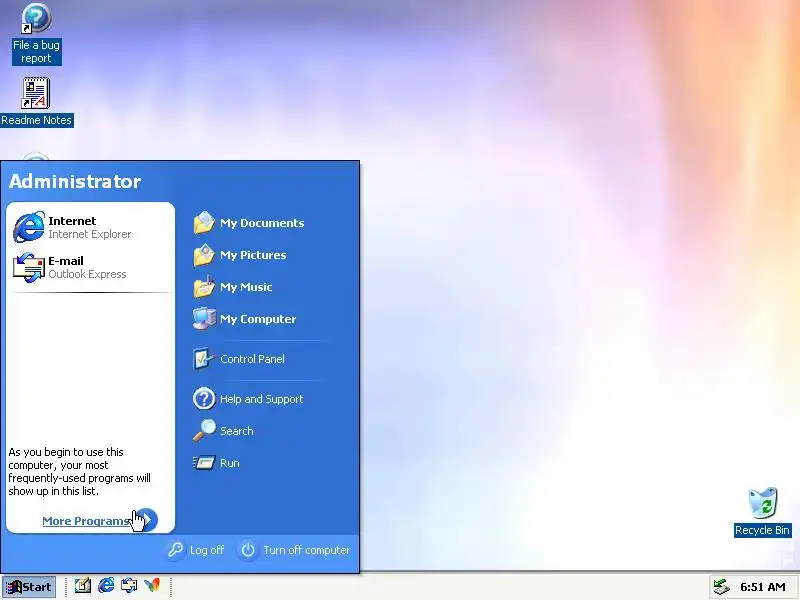800x600 pixels.
Task: Open Help and Support
Action: pos(248,399)
